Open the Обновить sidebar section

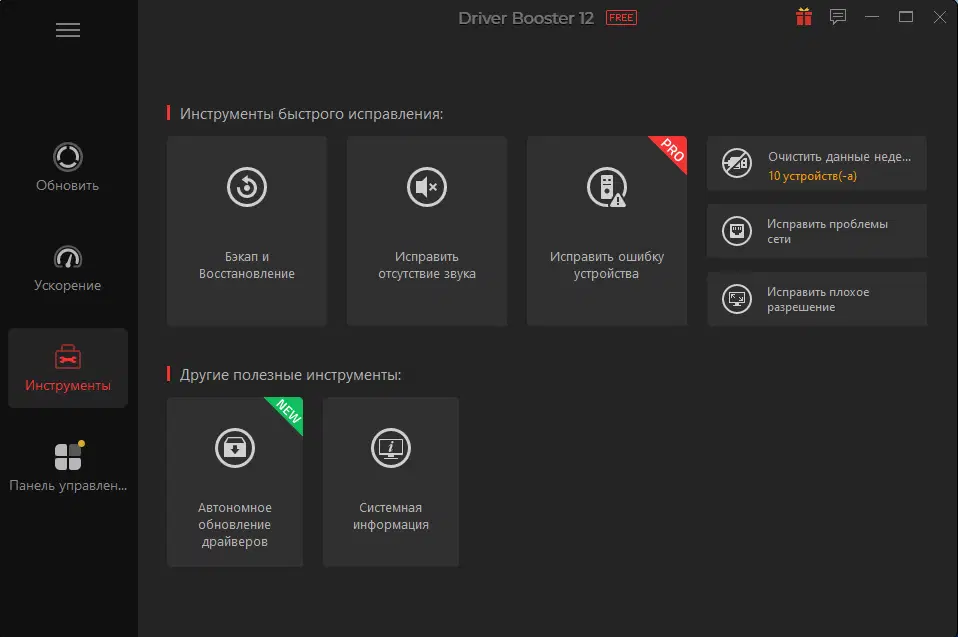[x=68, y=167]
